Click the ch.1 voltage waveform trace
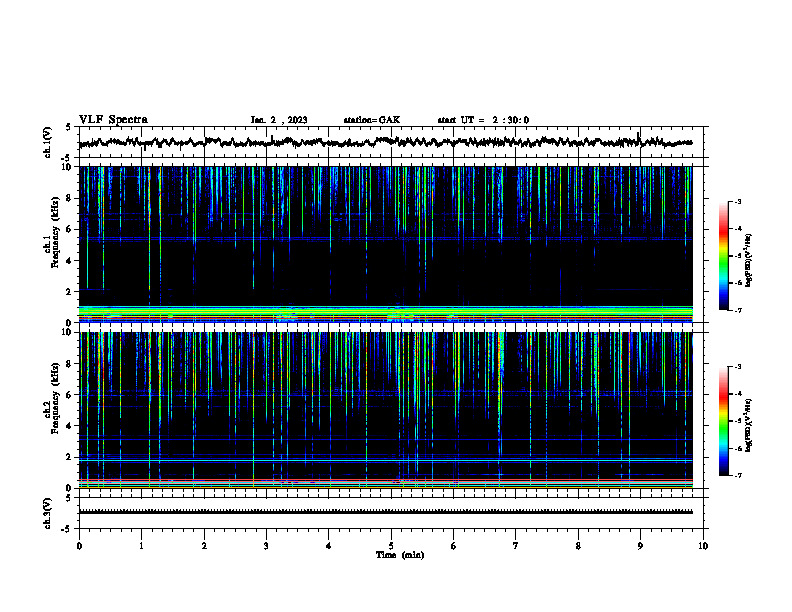This screenshot has width=792, height=612. click(385, 142)
